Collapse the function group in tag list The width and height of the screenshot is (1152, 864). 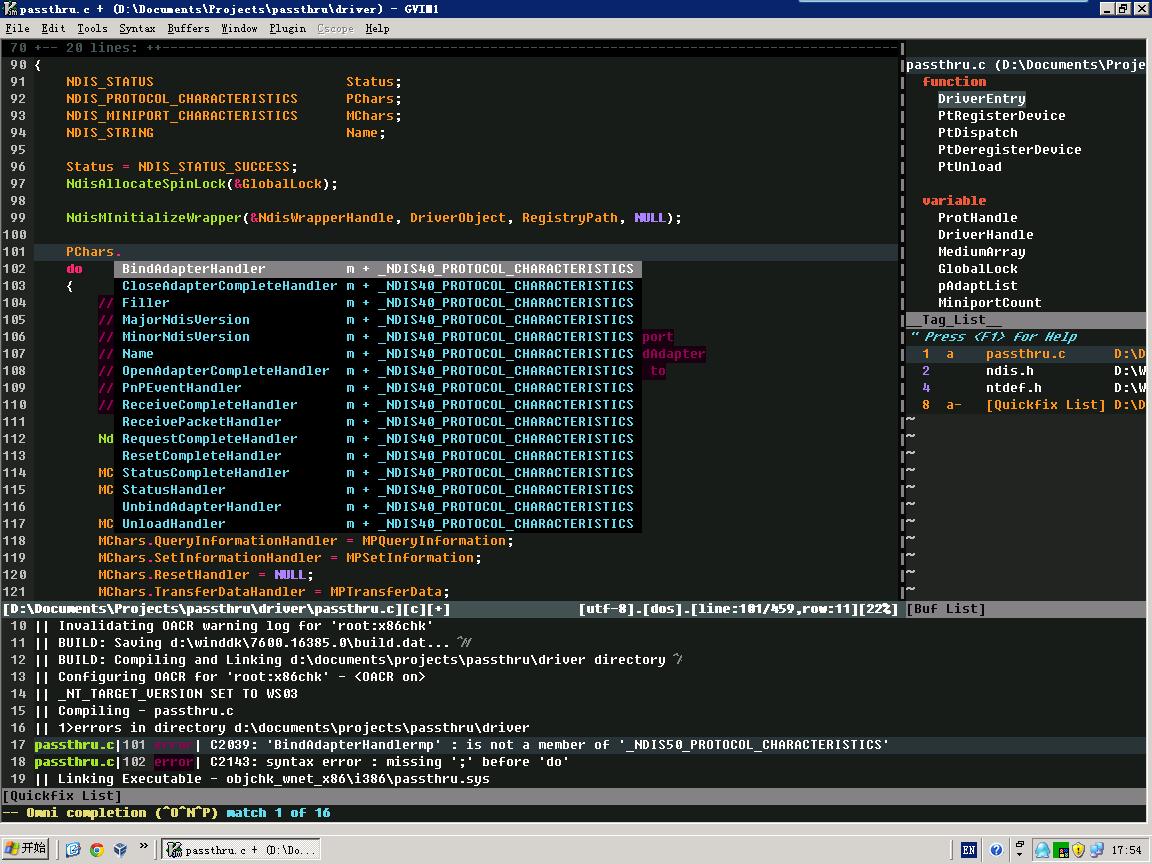[x=954, y=82]
